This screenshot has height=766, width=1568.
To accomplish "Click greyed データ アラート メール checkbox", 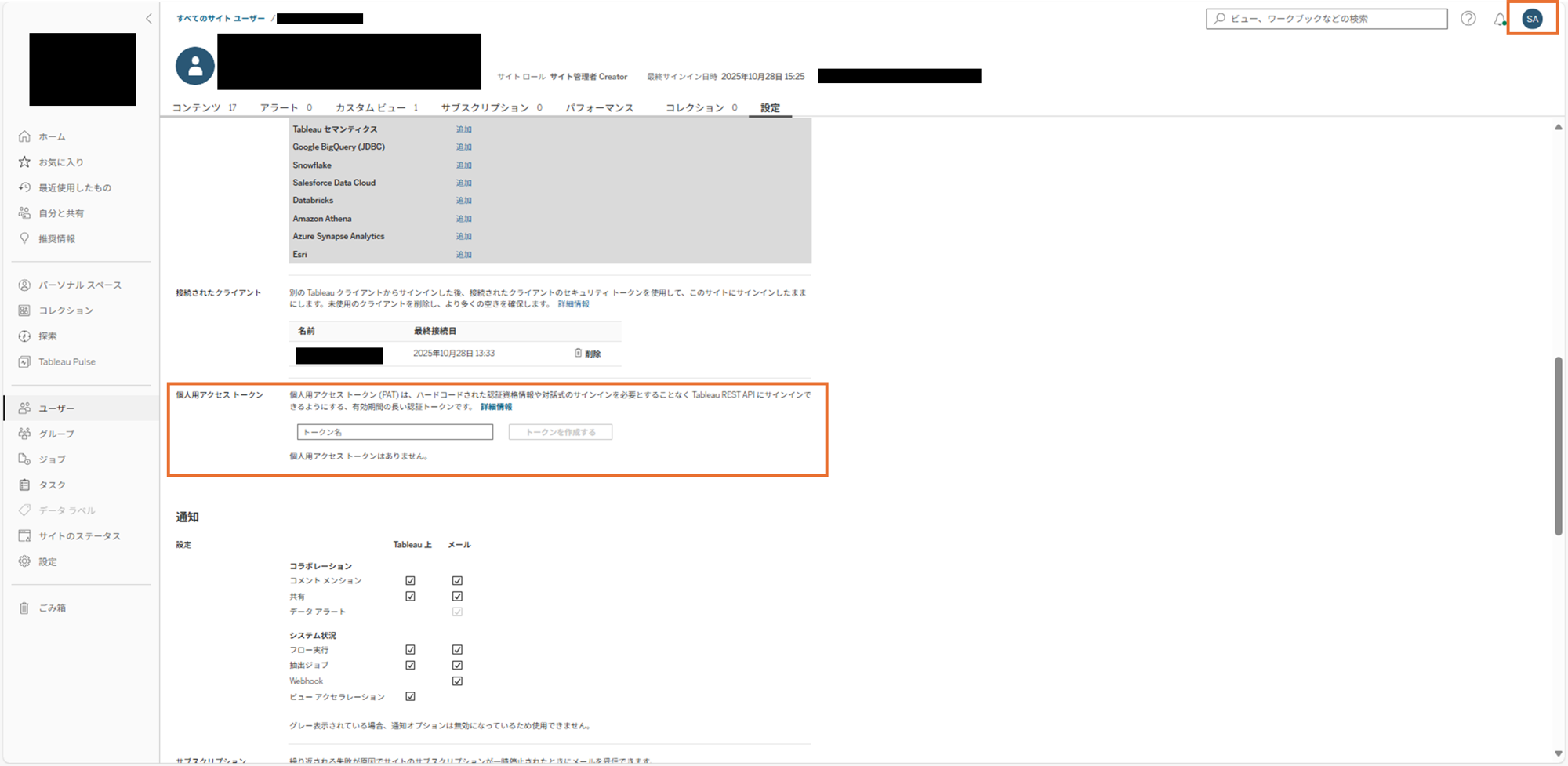I will [x=457, y=612].
